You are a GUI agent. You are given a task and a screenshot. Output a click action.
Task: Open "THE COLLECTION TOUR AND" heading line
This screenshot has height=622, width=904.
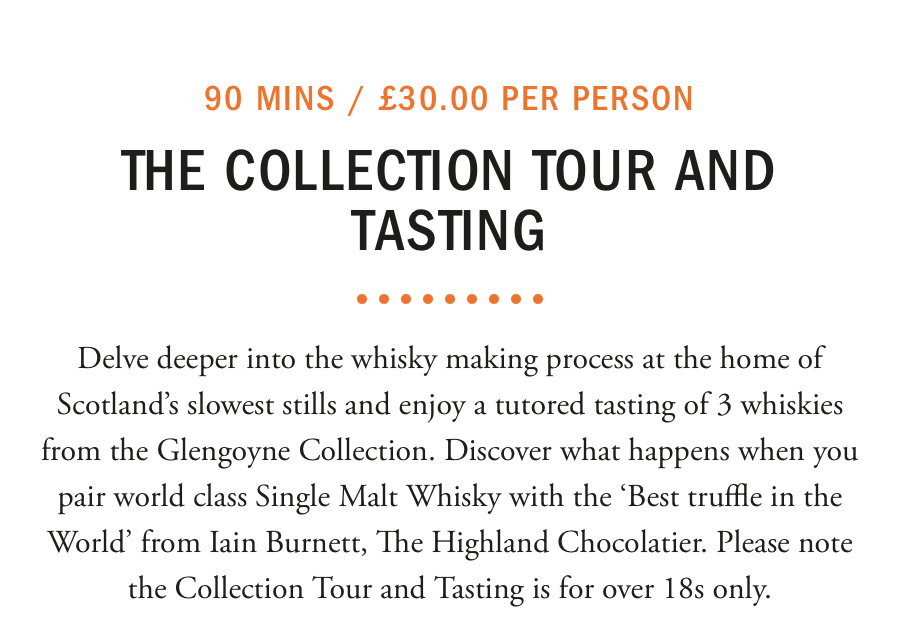(x=447, y=169)
